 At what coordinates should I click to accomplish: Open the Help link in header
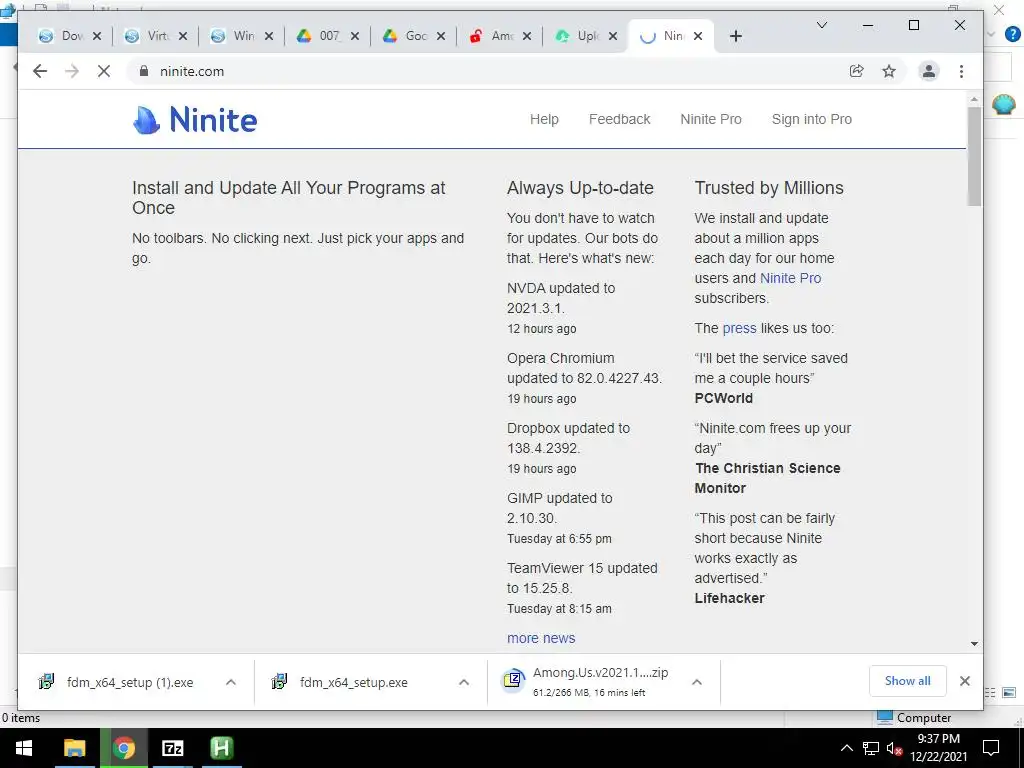click(544, 120)
